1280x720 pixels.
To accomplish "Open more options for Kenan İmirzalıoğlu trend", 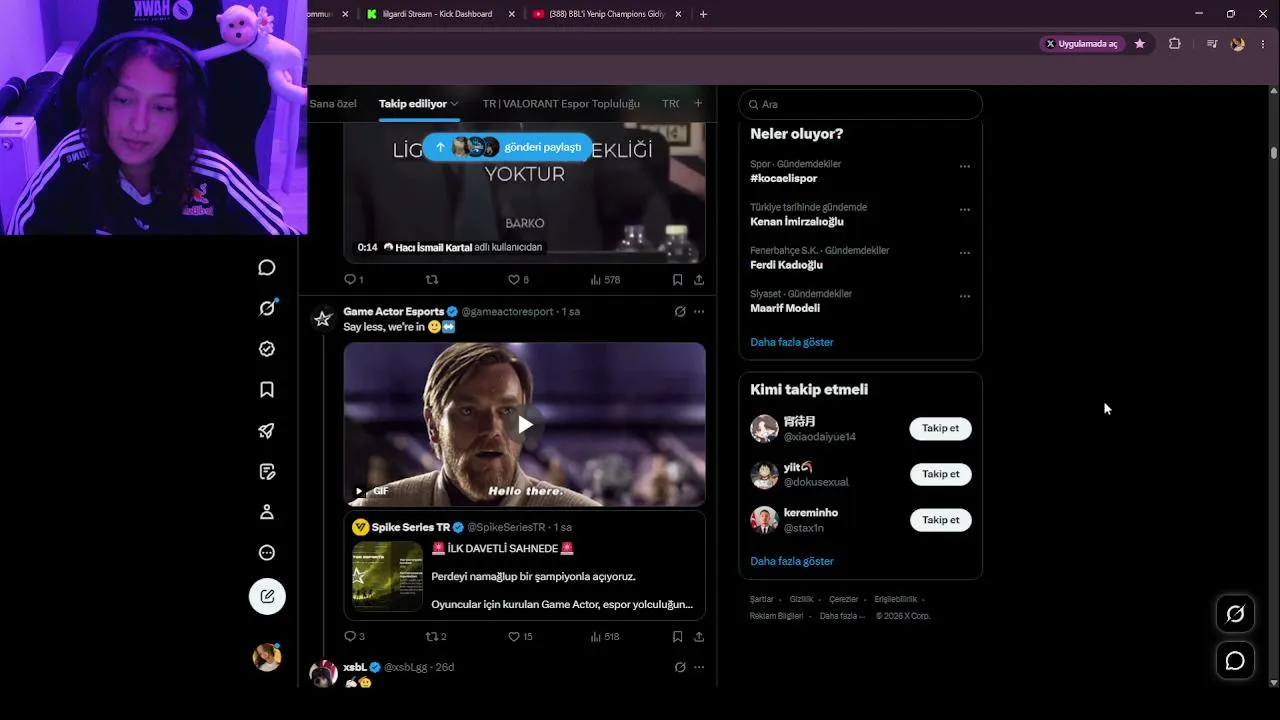I will (x=964, y=210).
